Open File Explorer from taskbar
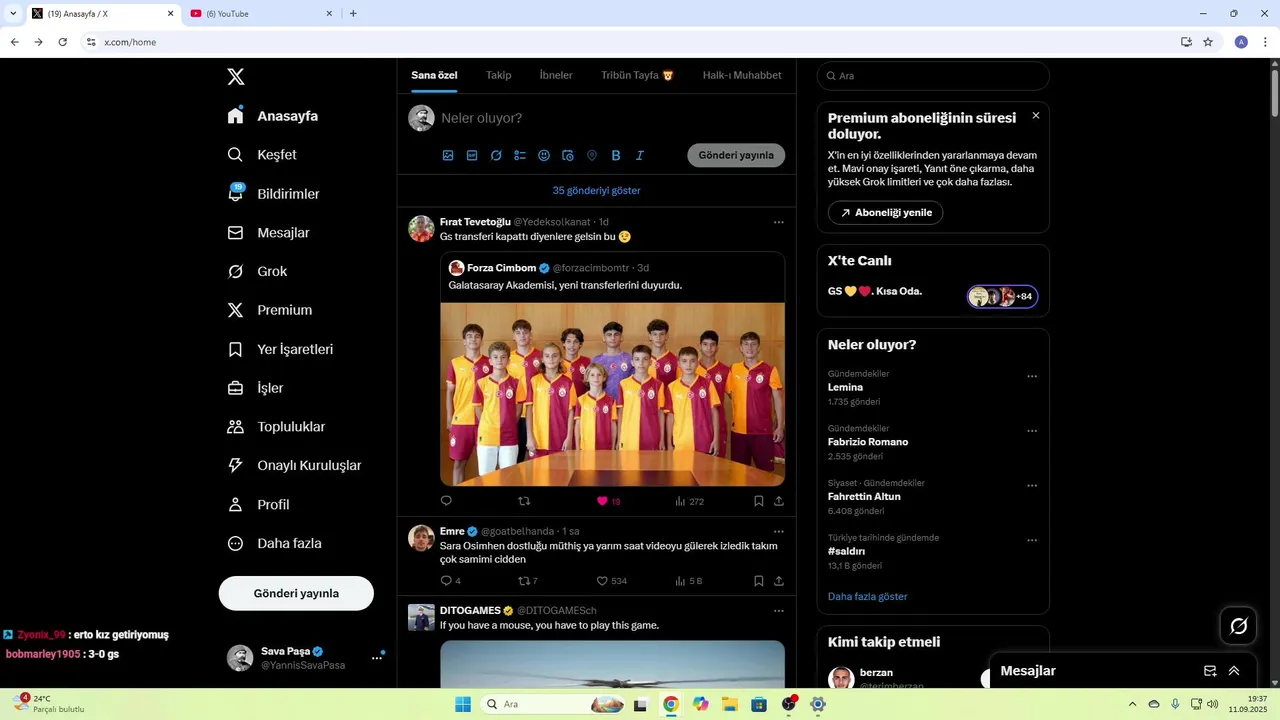Screen dimensions: 1280x720 pyautogui.click(x=729, y=704)
